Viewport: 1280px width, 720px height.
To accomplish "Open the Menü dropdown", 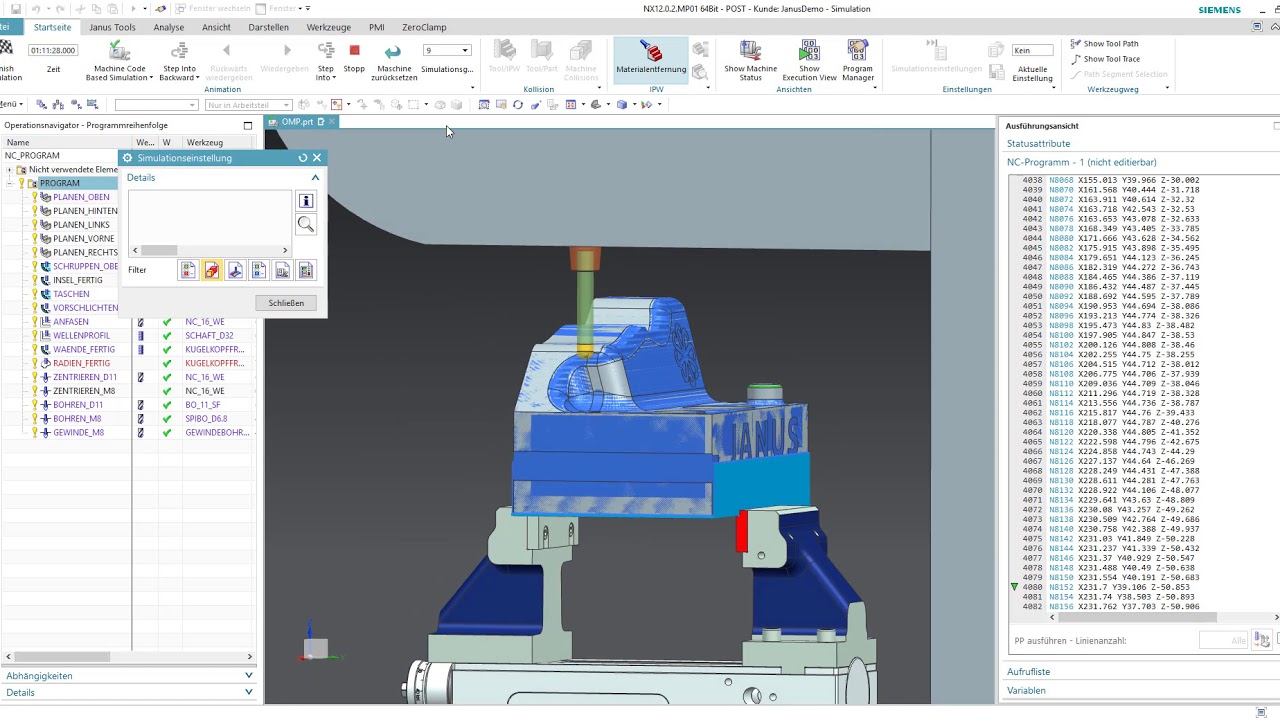I will point(10,105).
